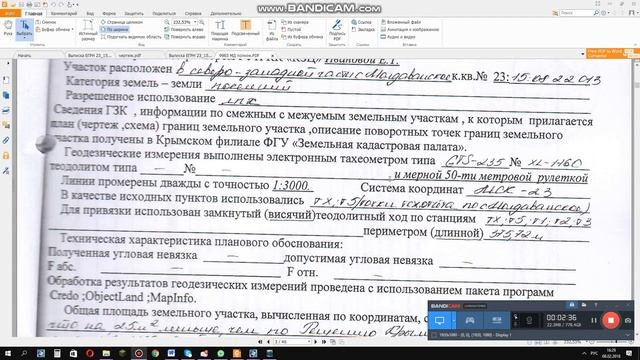
Task: Fit visible area (Подогнать видимую область)
Action: coord(131,37)
